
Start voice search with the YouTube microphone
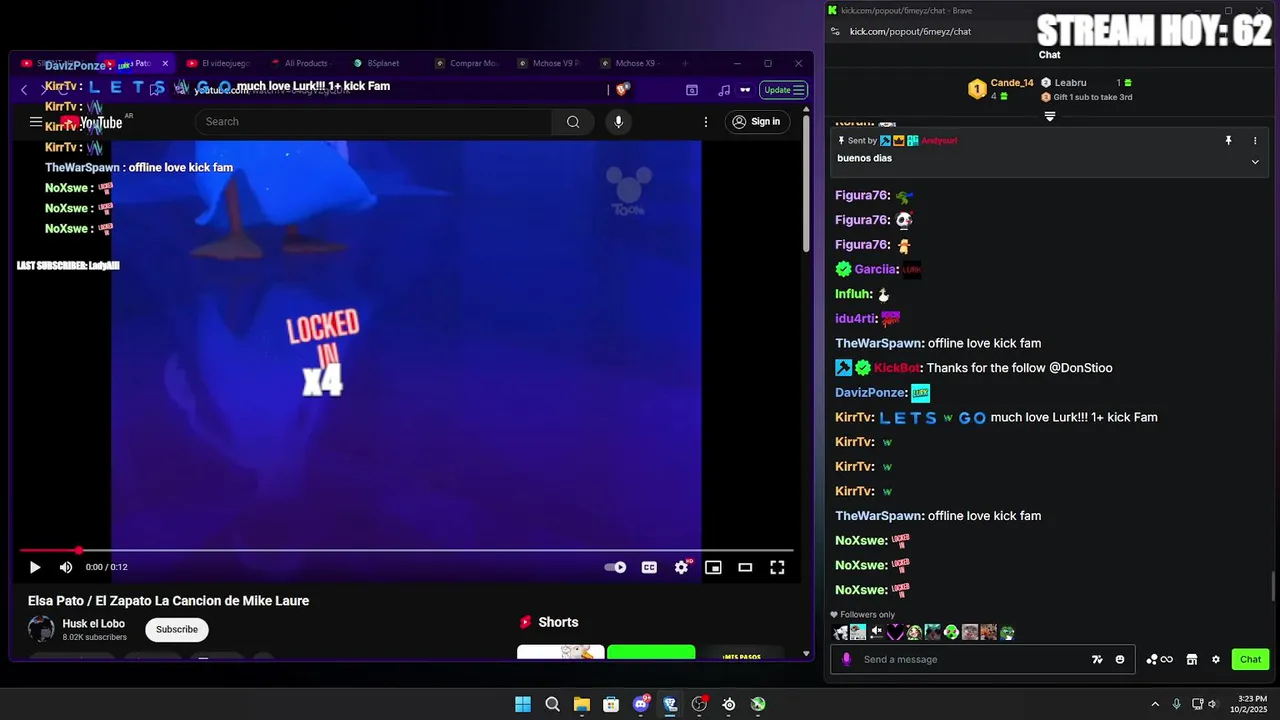click(x=618, y=122)
